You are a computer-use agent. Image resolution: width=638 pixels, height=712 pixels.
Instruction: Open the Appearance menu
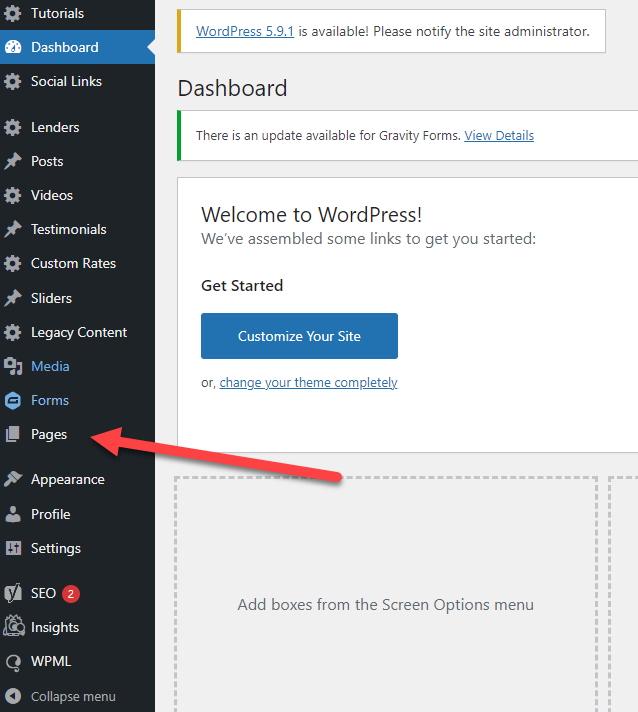pyautogui.click(x=77, y=480)
